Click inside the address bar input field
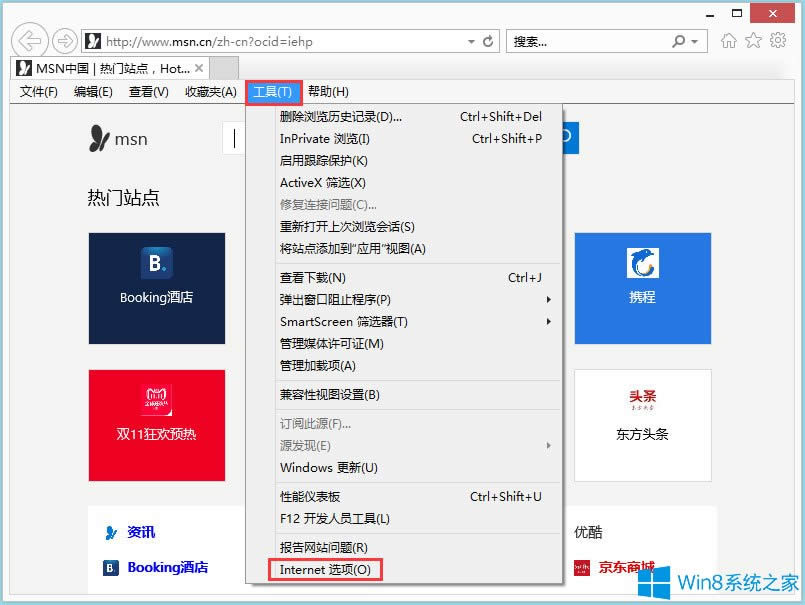This screenshot has width=805, height=605. pos(250,41)
